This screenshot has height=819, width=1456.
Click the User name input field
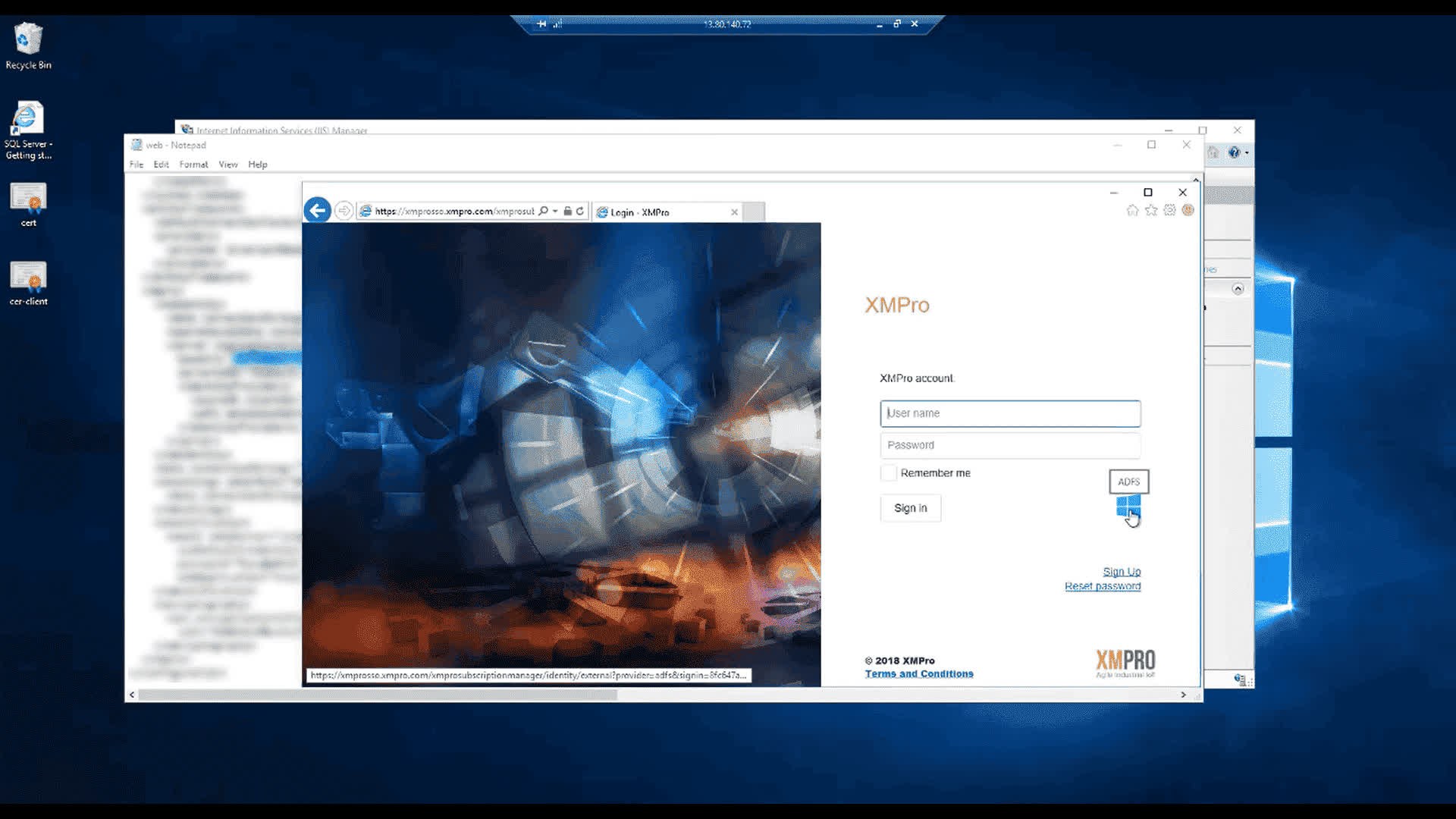click(1009, 413)
